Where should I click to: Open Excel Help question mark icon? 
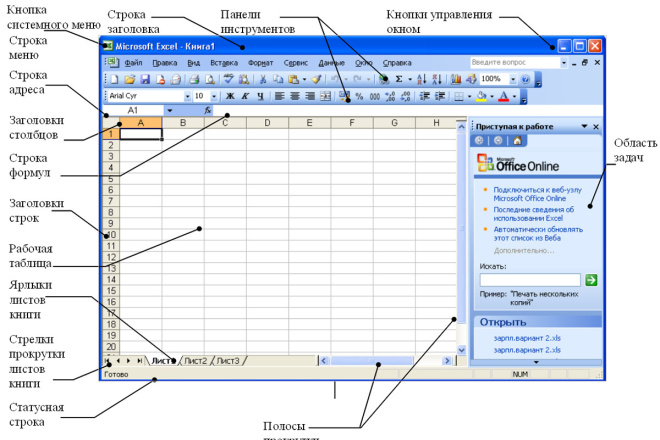pyautogui.click(x=525, y=79)
